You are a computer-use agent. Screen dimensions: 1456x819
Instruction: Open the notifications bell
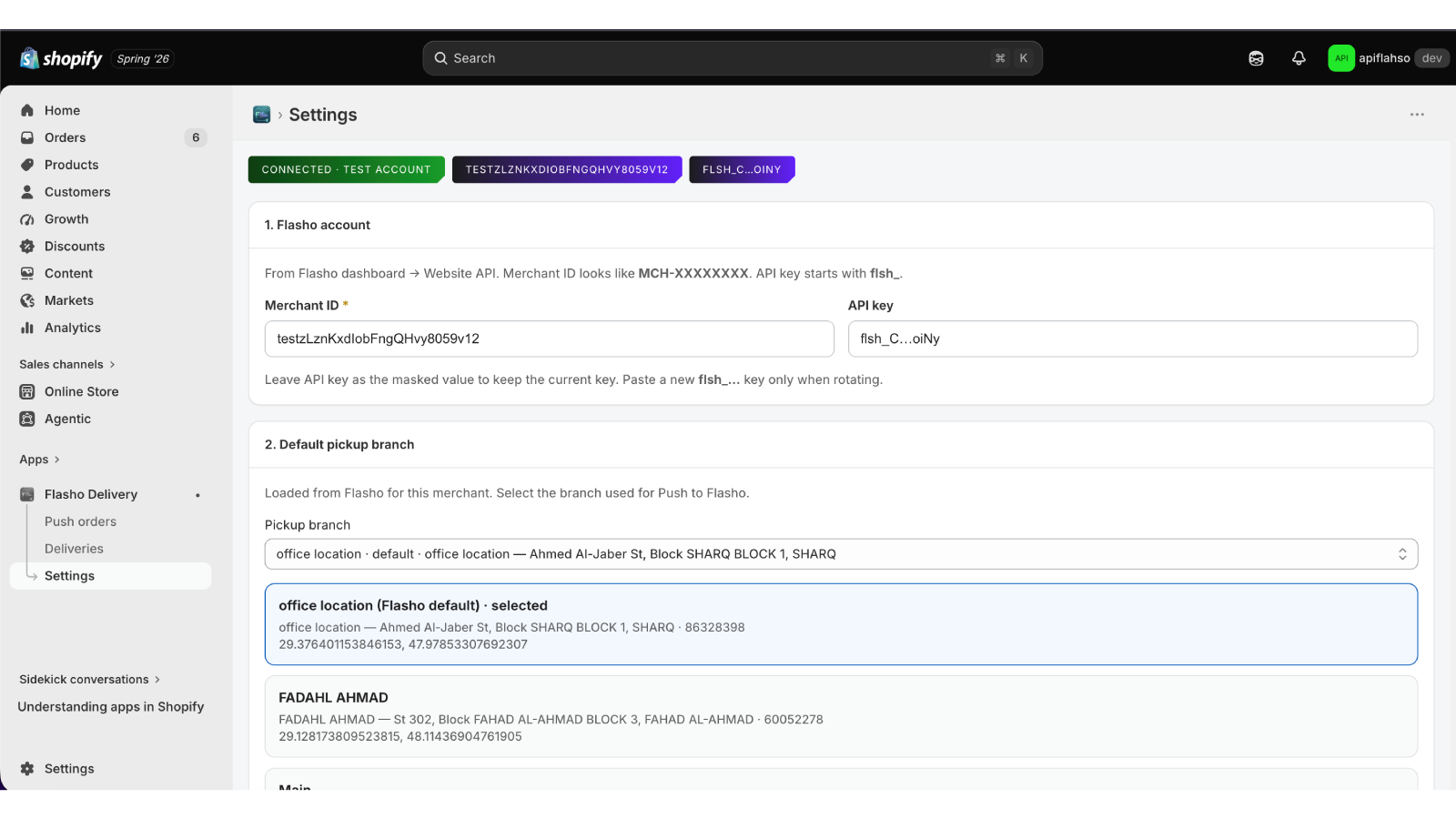1299,58
